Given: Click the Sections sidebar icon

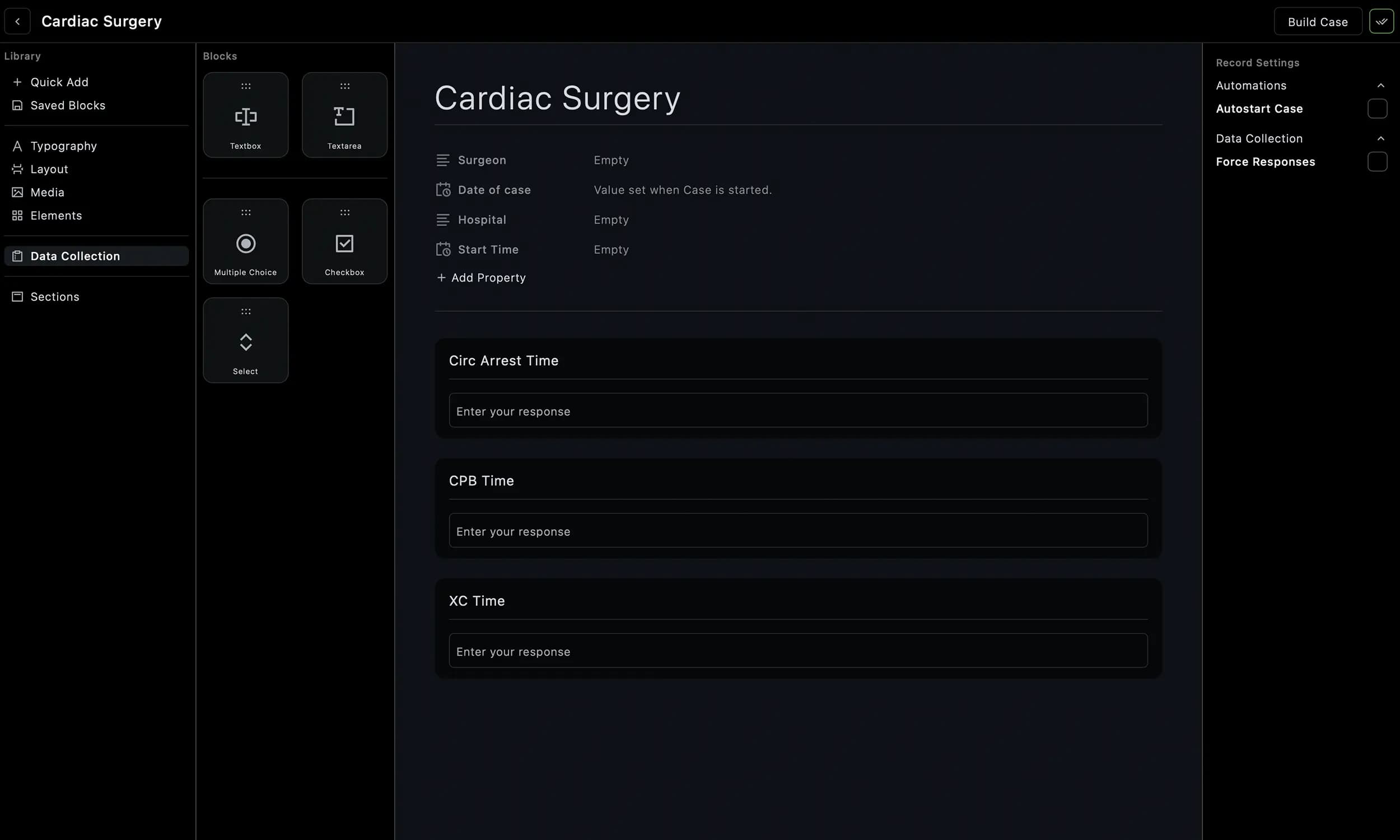Looking at the screenshot, I should click(x=16, y=296).
